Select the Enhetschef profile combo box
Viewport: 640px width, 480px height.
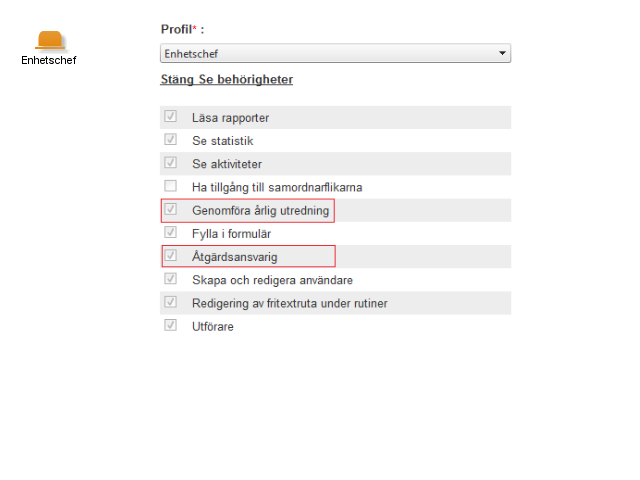pyautogui.click(x=335, y=53)
